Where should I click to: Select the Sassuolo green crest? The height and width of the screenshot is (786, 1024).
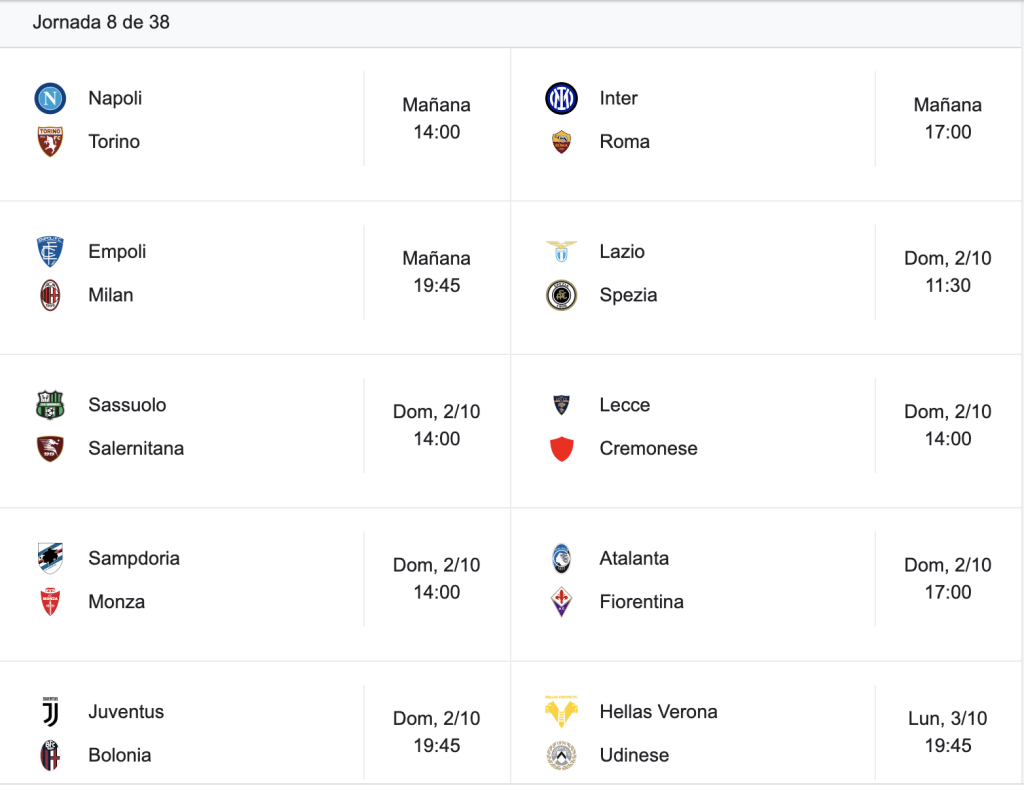[50, 405]
